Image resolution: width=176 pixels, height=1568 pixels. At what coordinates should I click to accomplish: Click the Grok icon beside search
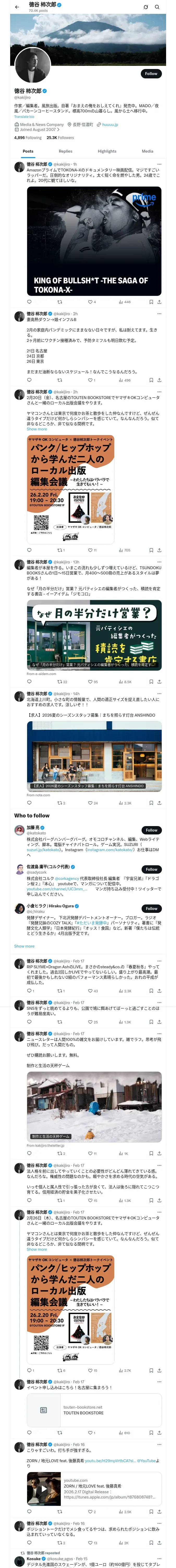(146, 7)
